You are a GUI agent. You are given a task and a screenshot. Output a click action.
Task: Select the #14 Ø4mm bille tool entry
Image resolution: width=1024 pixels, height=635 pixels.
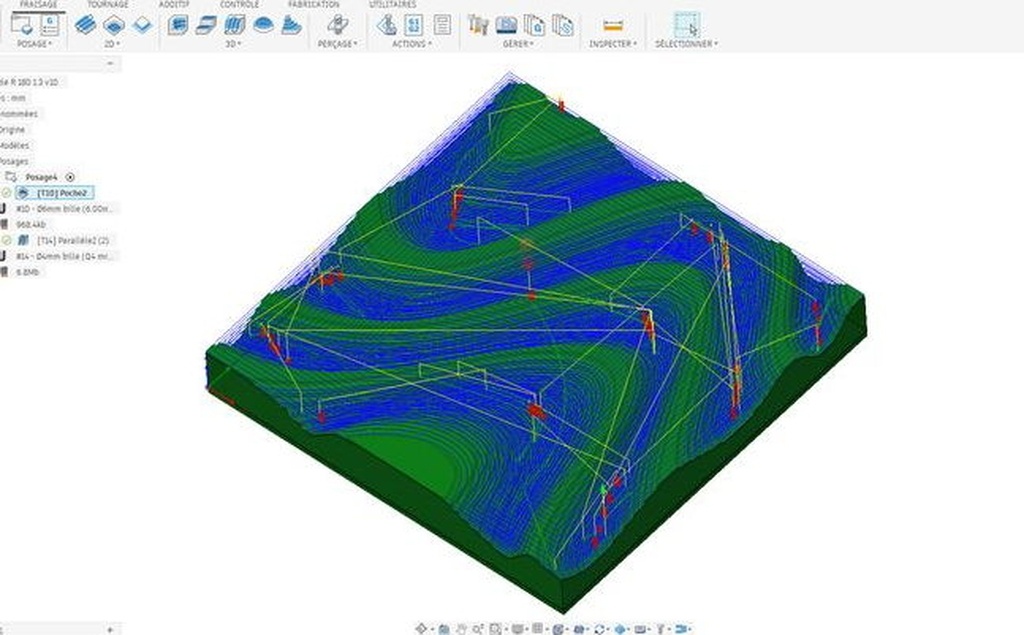tap(66, 257)
